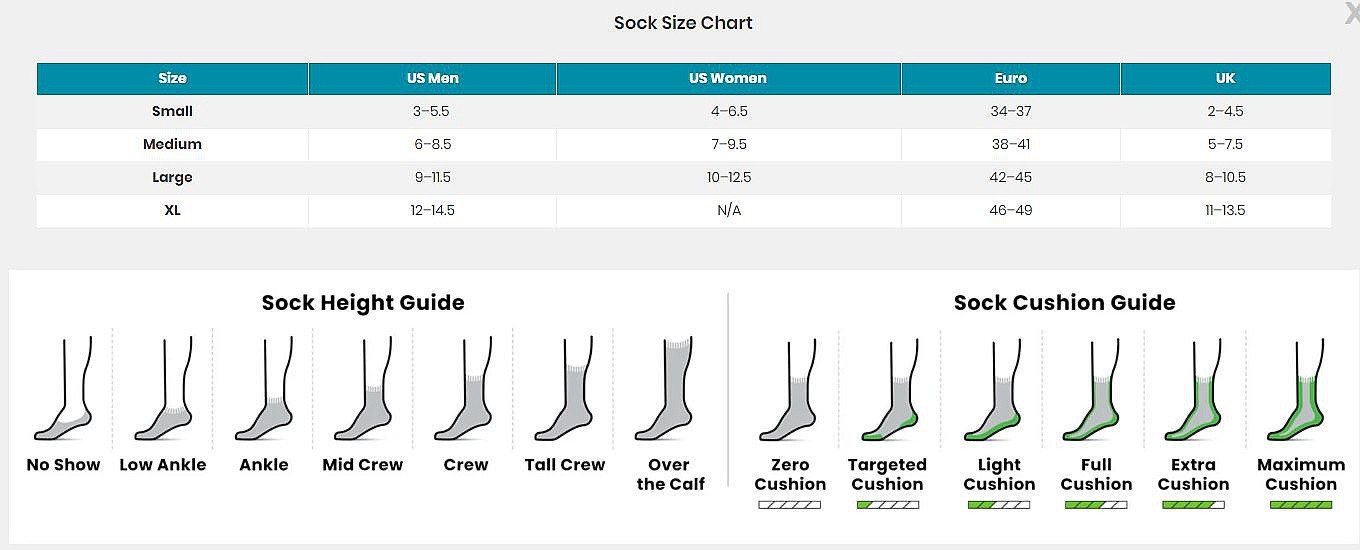Click the Crew sock illustration

click(x=463, y=389)
